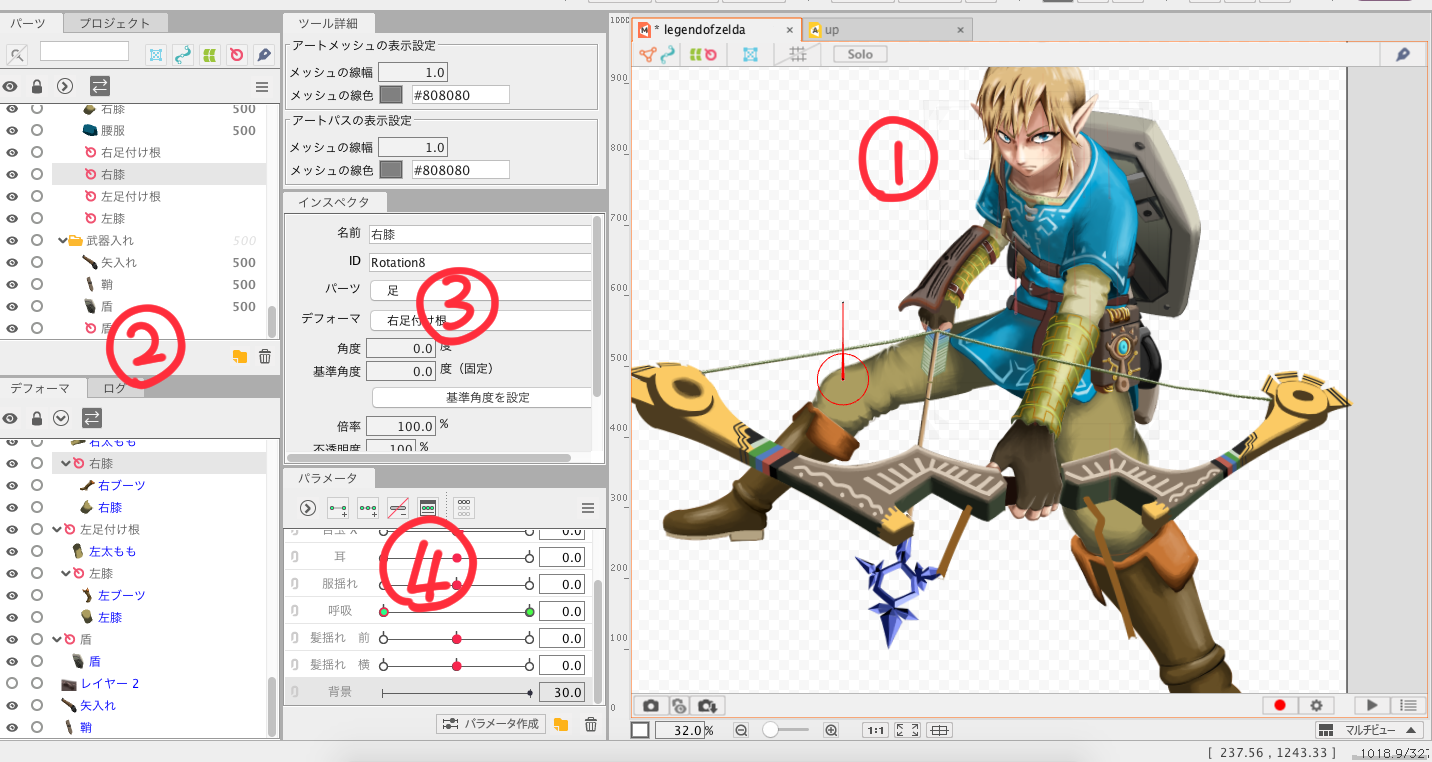This screenshot has width=1432, height=762.
Task: Click the pin icon at canvas top right
Action: (1403, 54)
